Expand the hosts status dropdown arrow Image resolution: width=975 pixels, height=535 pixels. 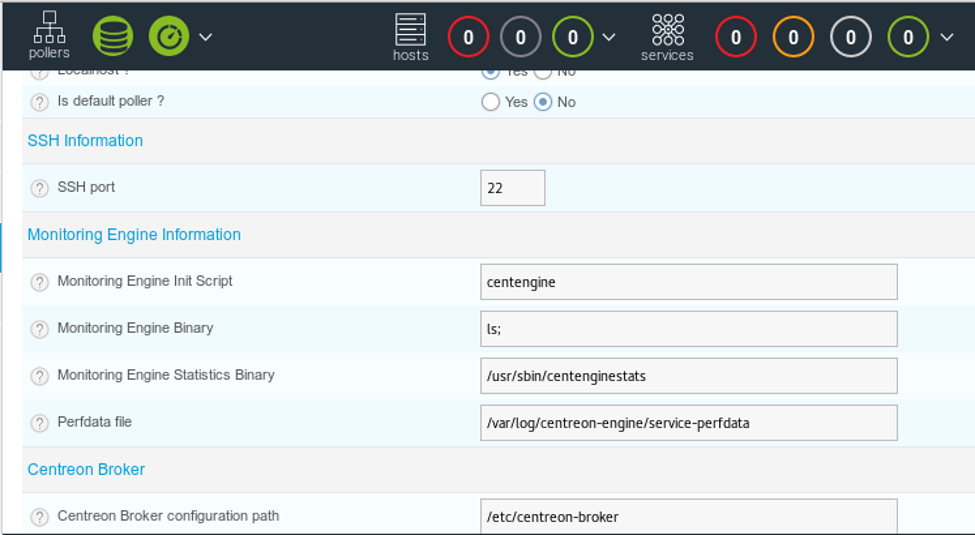click(609, 38)
